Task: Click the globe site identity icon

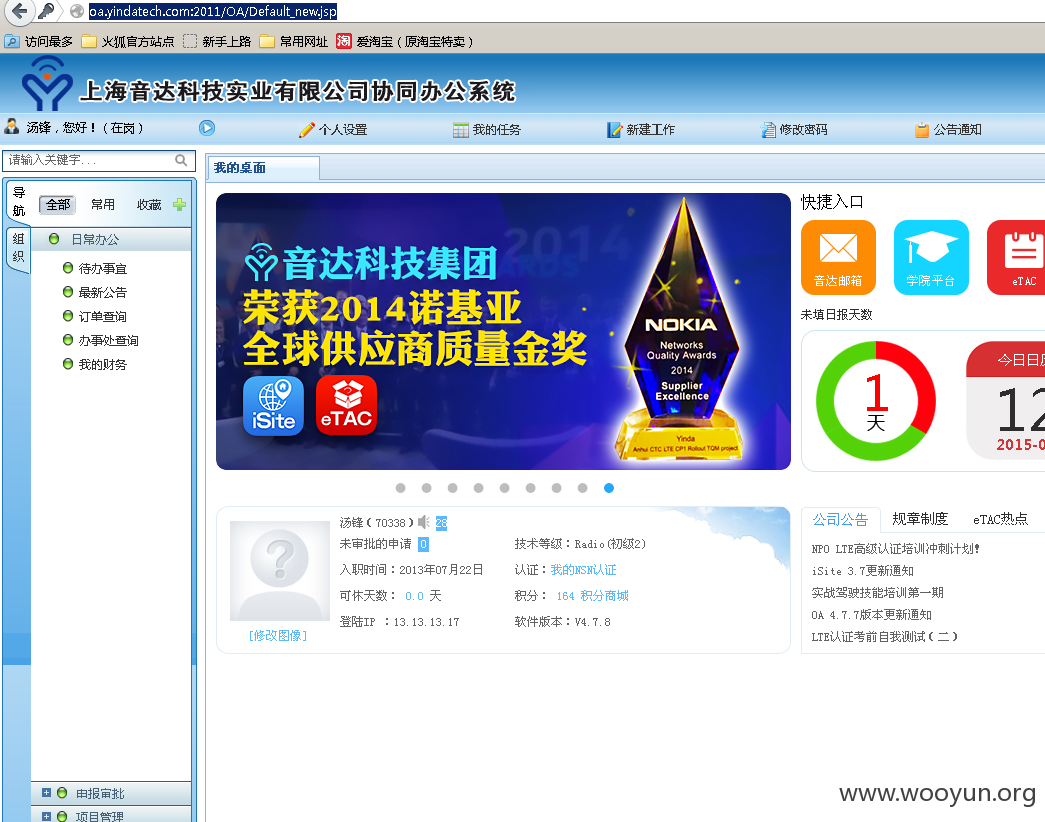Action: click(77, 11)
